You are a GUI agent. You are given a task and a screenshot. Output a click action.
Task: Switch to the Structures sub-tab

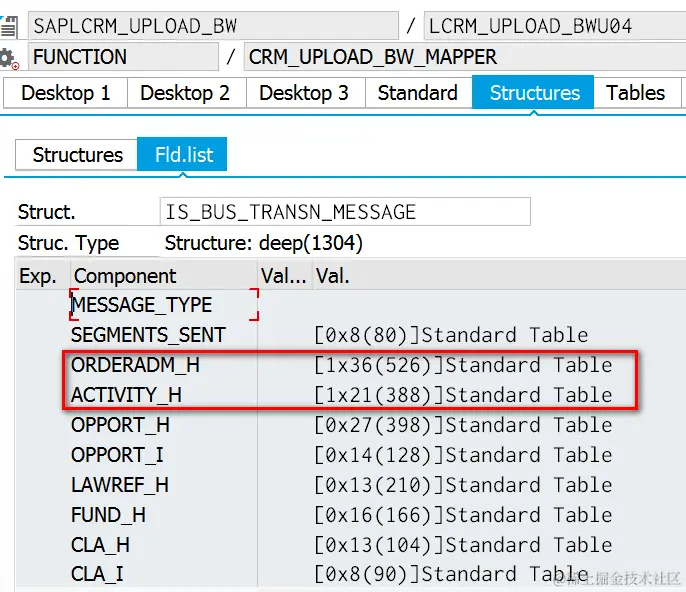point(77,155)
